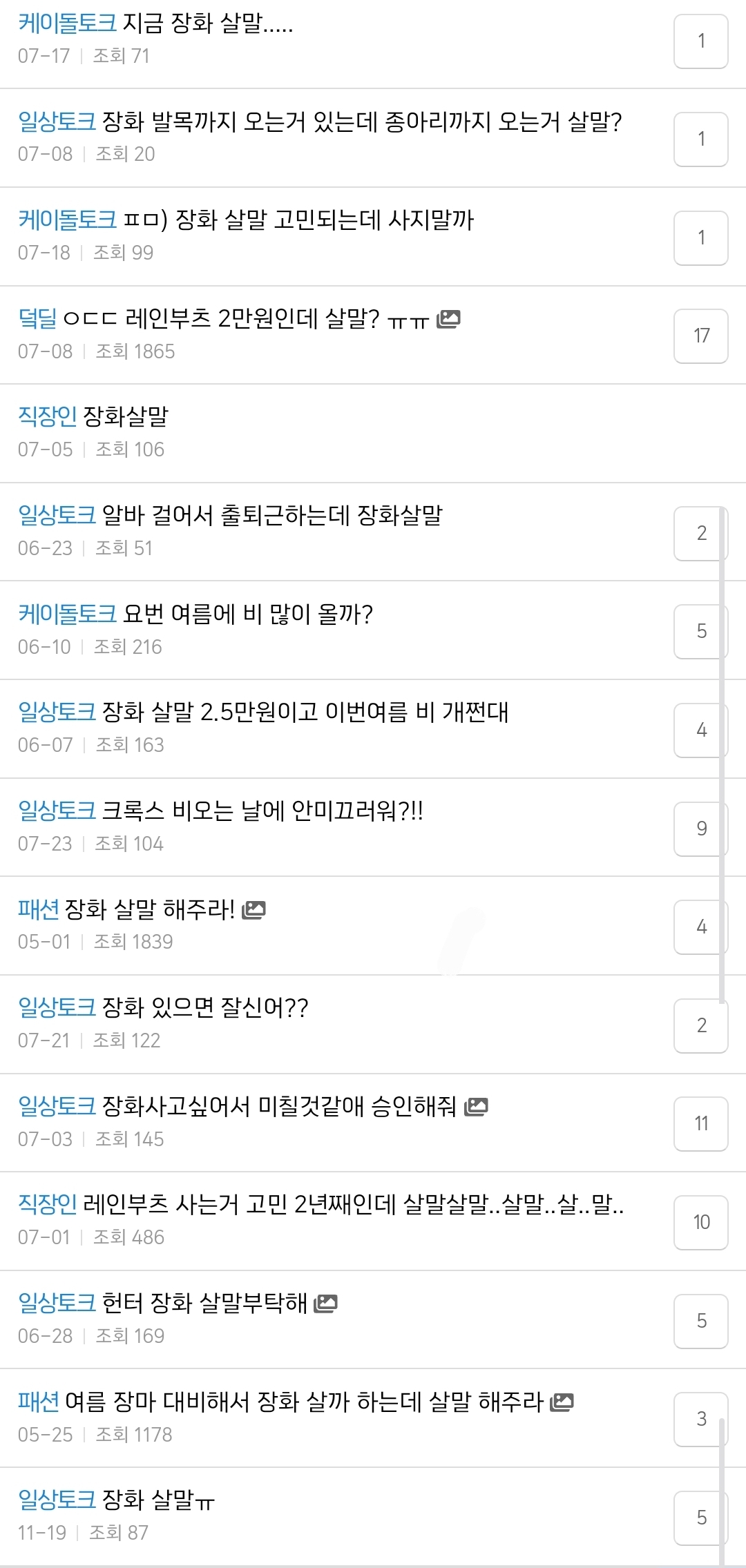Click image icon on 승인해줘 post
This screenshot has width=746, height=1568.
point(476,1107)
